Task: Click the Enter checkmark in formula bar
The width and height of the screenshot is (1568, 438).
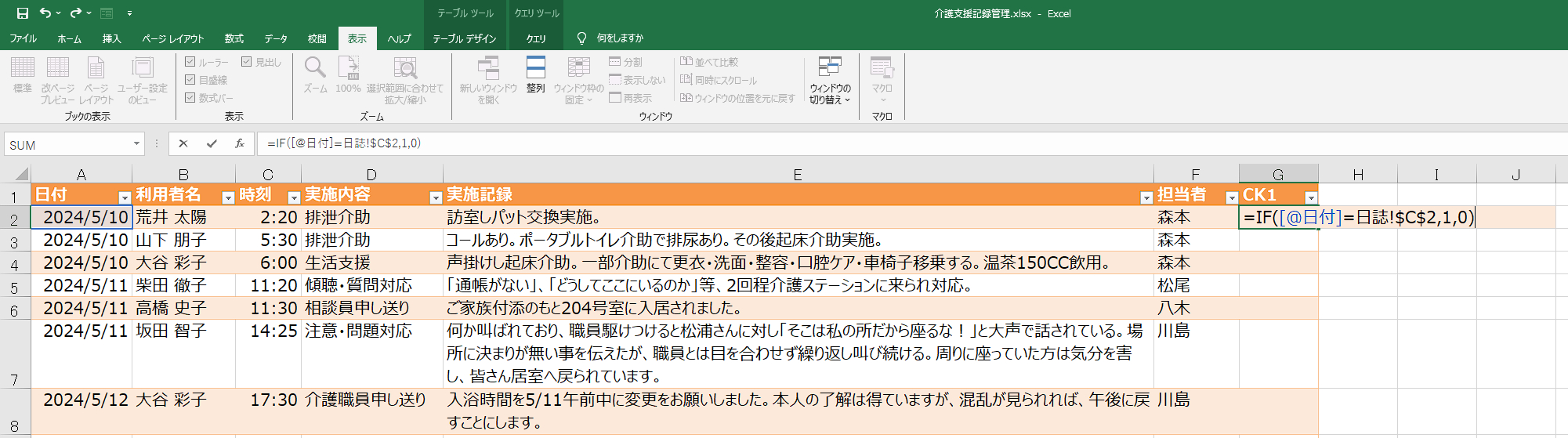Action: (212, 143)
